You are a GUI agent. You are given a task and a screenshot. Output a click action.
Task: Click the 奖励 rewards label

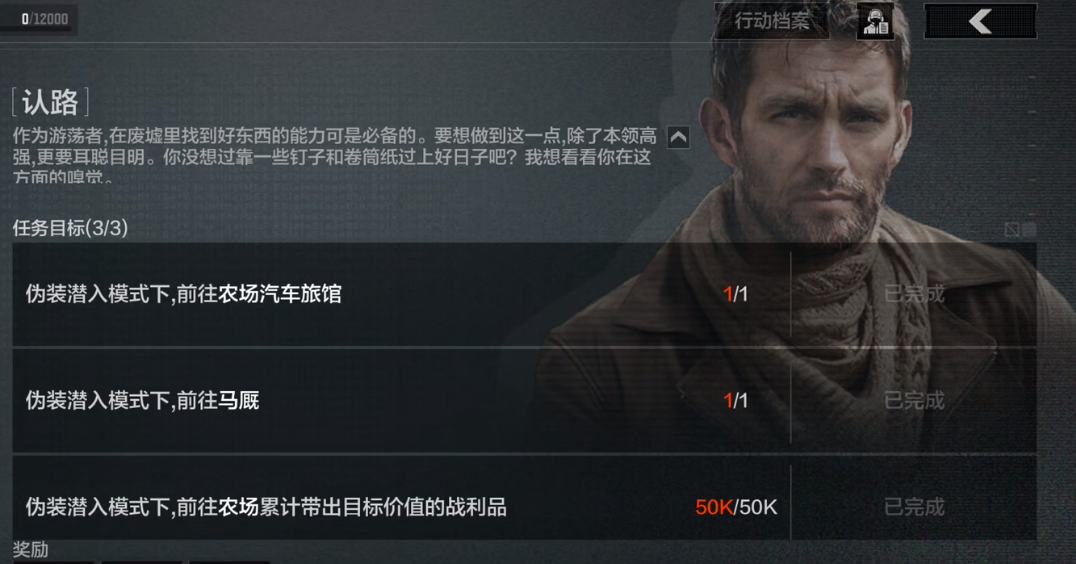(30, 550)
